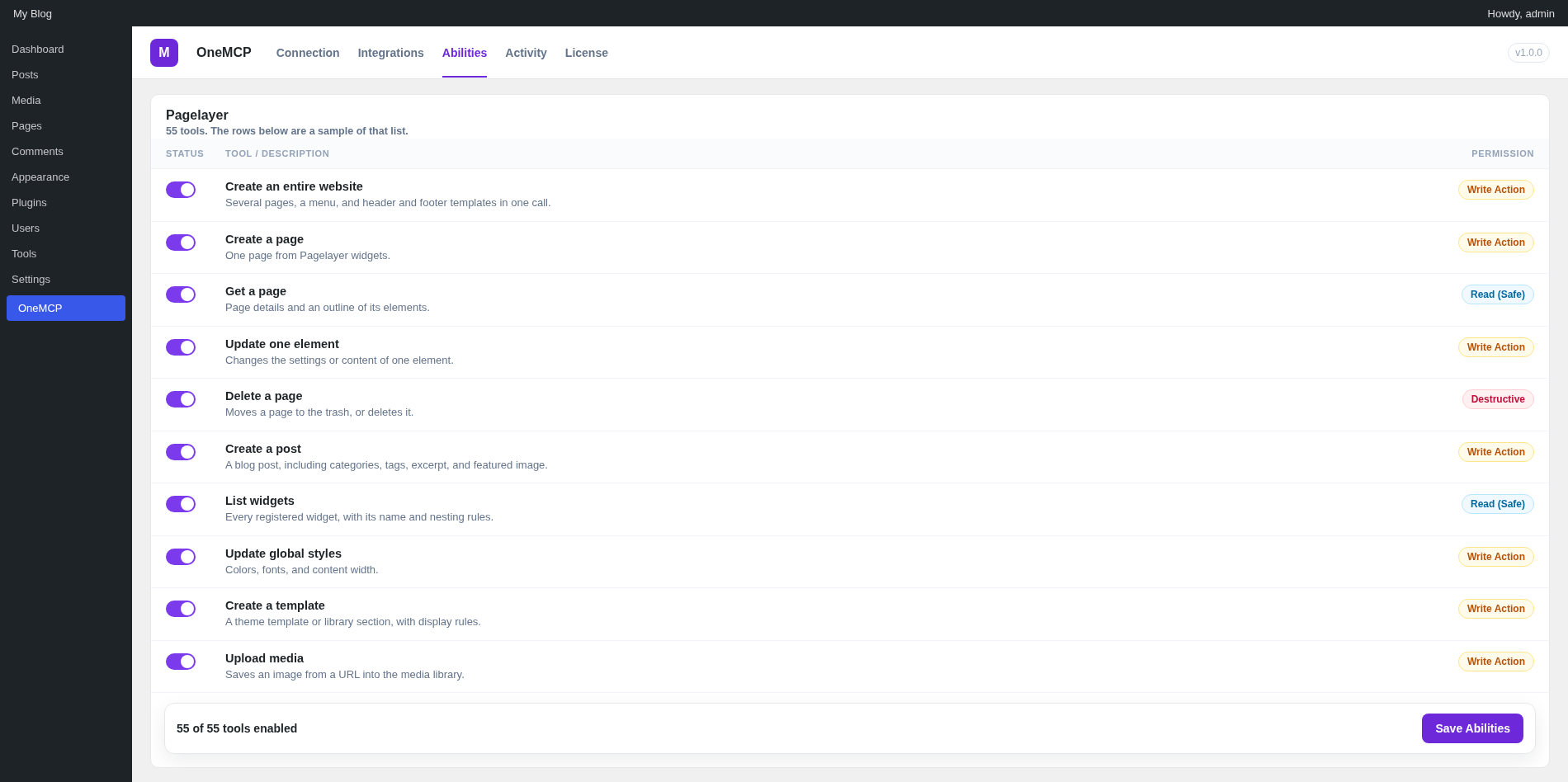The height and width of the screenshot is (782, 1568).
Task: Click the OneMCP title text in header
Action: point(224,53)
